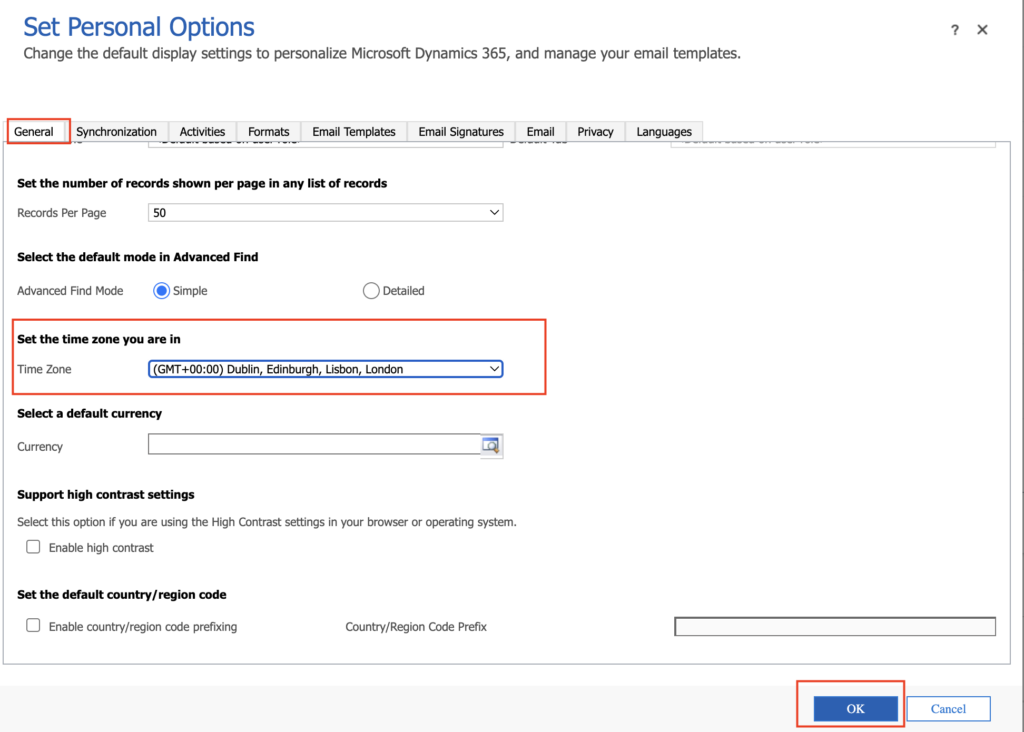The width and height of the screenshot is (1024, 732).
Task: Enable country/region code prefixing checkbox
Action: click(33, 626)
